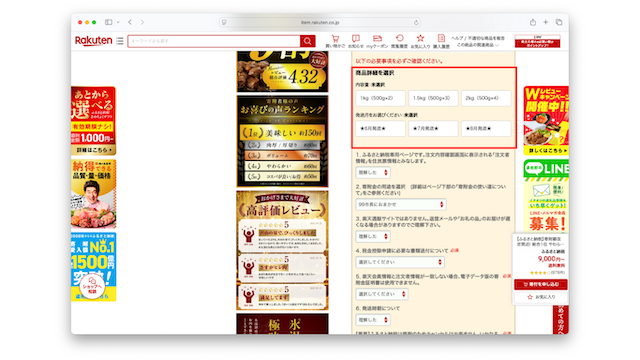Select the 1.5kg (500g×3) option

pos(433,98)
